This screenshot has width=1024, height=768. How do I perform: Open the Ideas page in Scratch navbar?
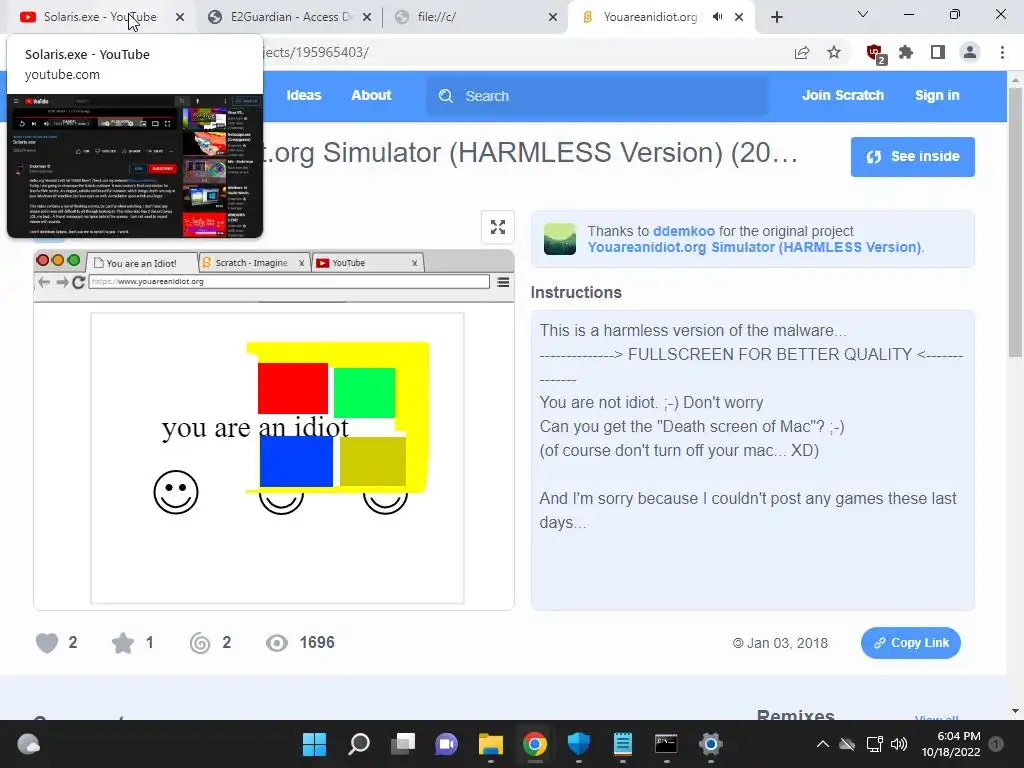click(304, 95)
